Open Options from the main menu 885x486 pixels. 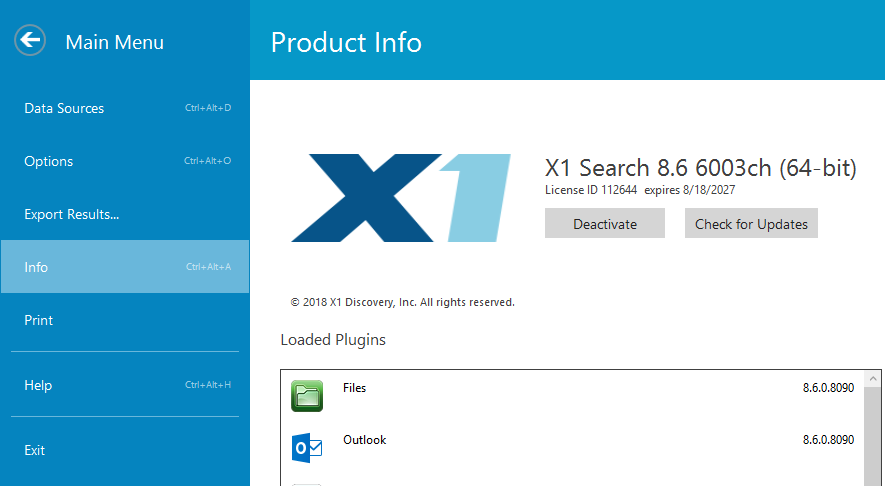48,161
